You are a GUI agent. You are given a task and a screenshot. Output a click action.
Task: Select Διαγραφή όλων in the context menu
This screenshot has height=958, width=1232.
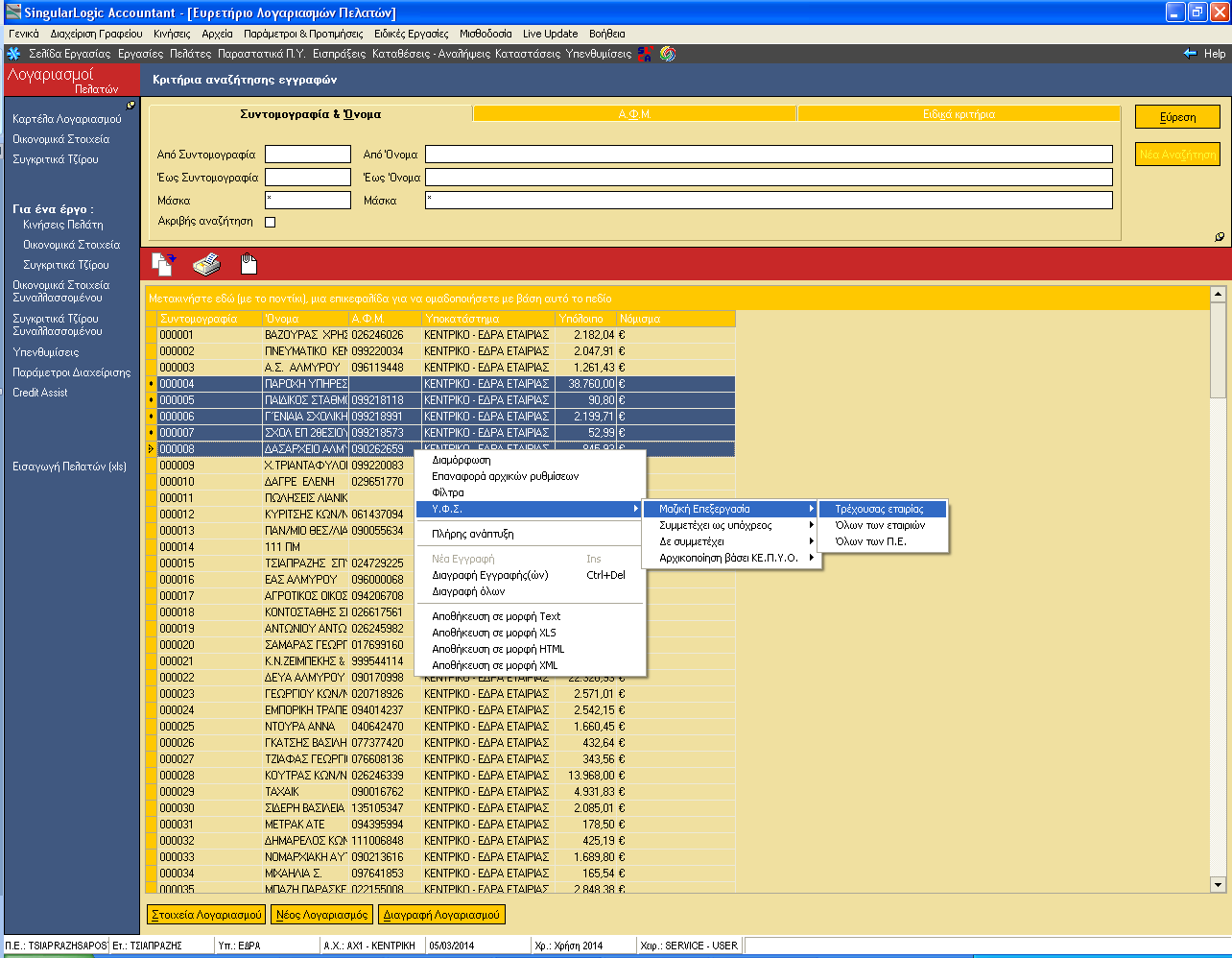531,591
